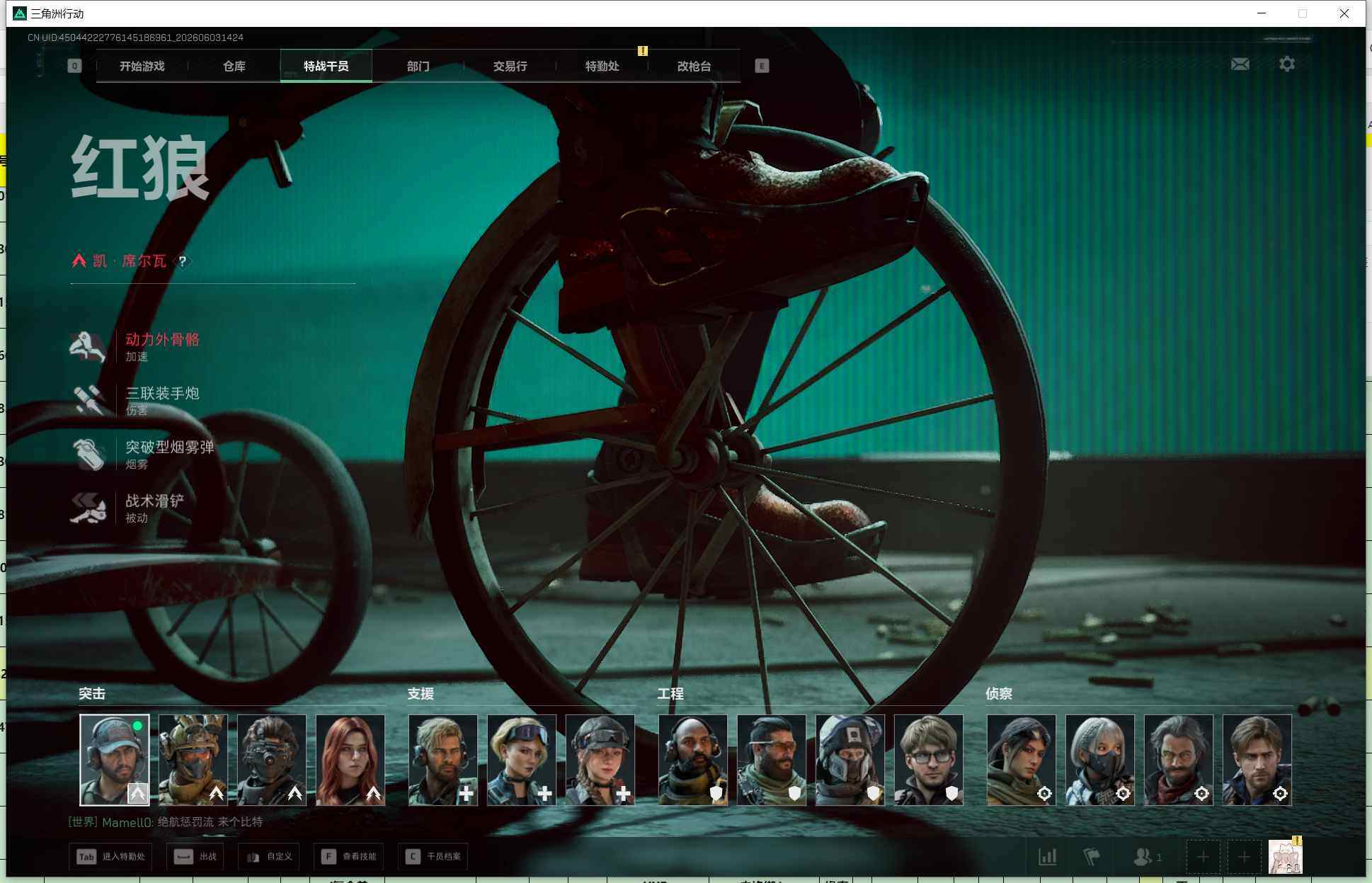Click the first empty squad slot plus

pos(1203,858)
